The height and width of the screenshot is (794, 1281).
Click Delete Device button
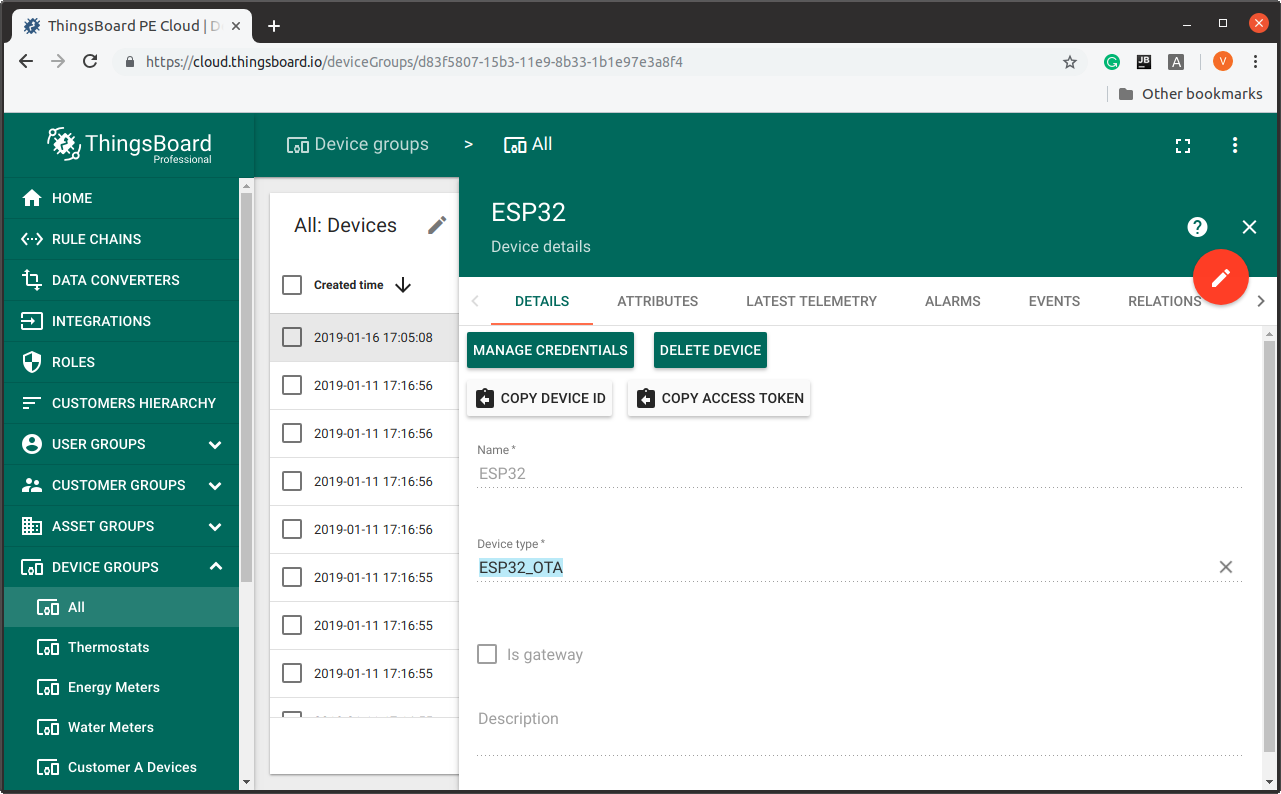click(x=710, y=350)
